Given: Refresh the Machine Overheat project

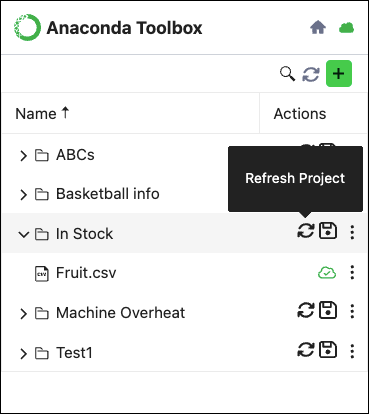Looking at the screenshot, I should [306, 310].
